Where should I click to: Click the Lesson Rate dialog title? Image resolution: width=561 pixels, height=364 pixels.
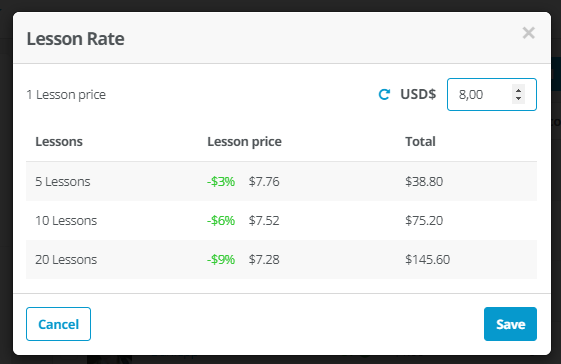[75, 39]
